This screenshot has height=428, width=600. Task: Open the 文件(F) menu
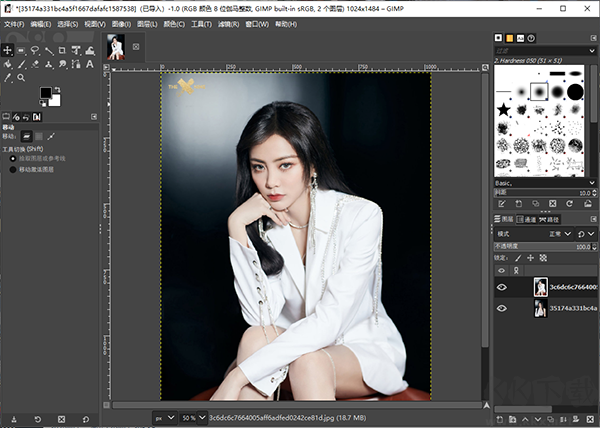(13, 22)
